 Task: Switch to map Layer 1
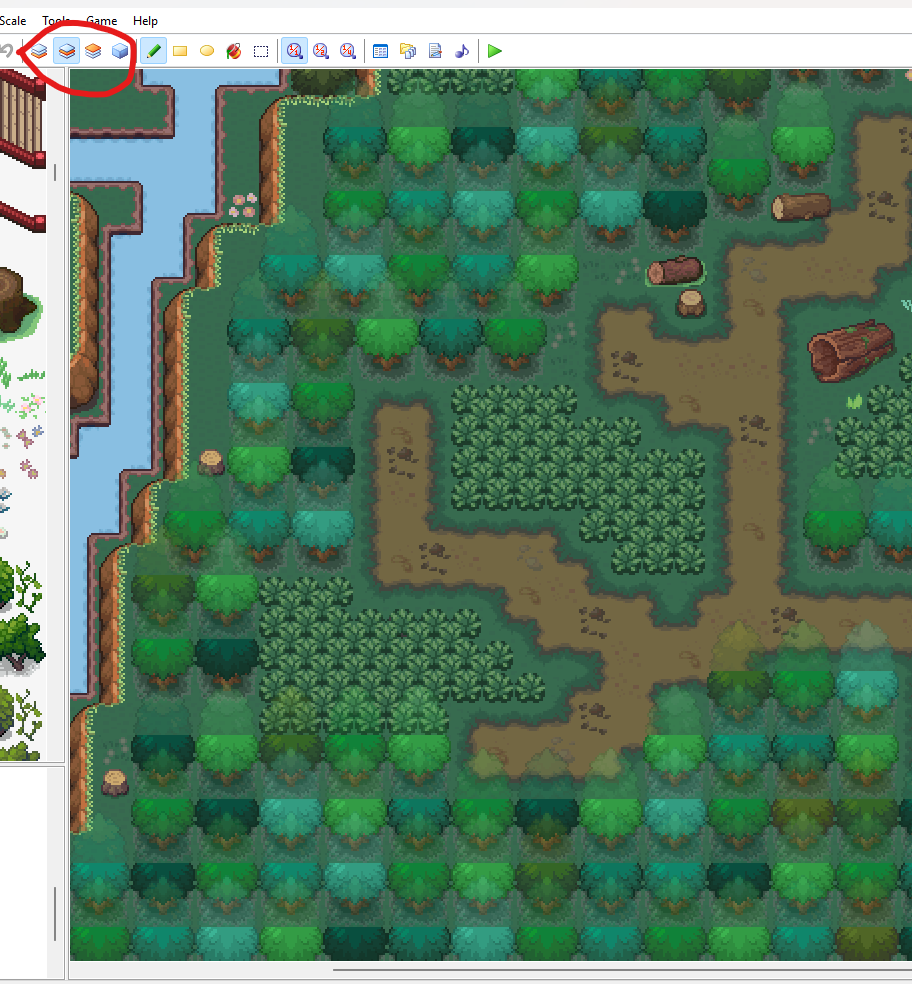coord(39,51)
